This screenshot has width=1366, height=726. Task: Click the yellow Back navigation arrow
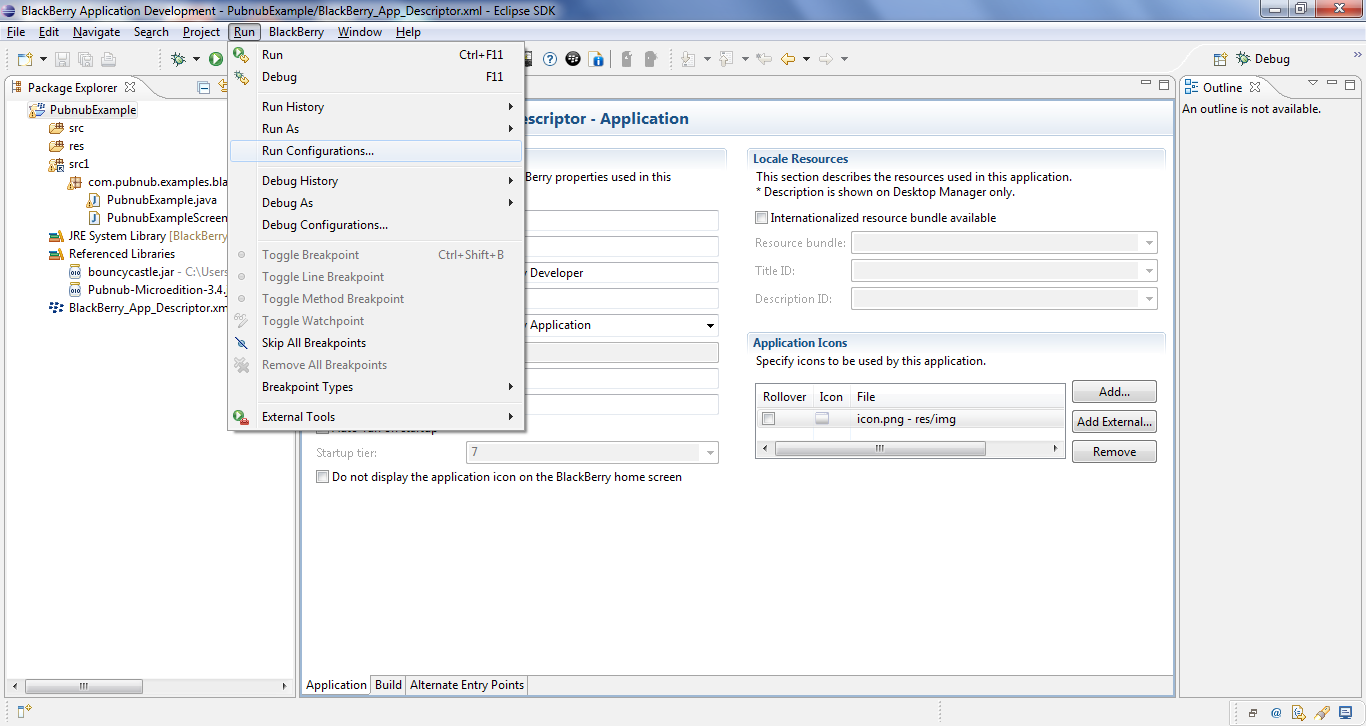pos(788,59)
